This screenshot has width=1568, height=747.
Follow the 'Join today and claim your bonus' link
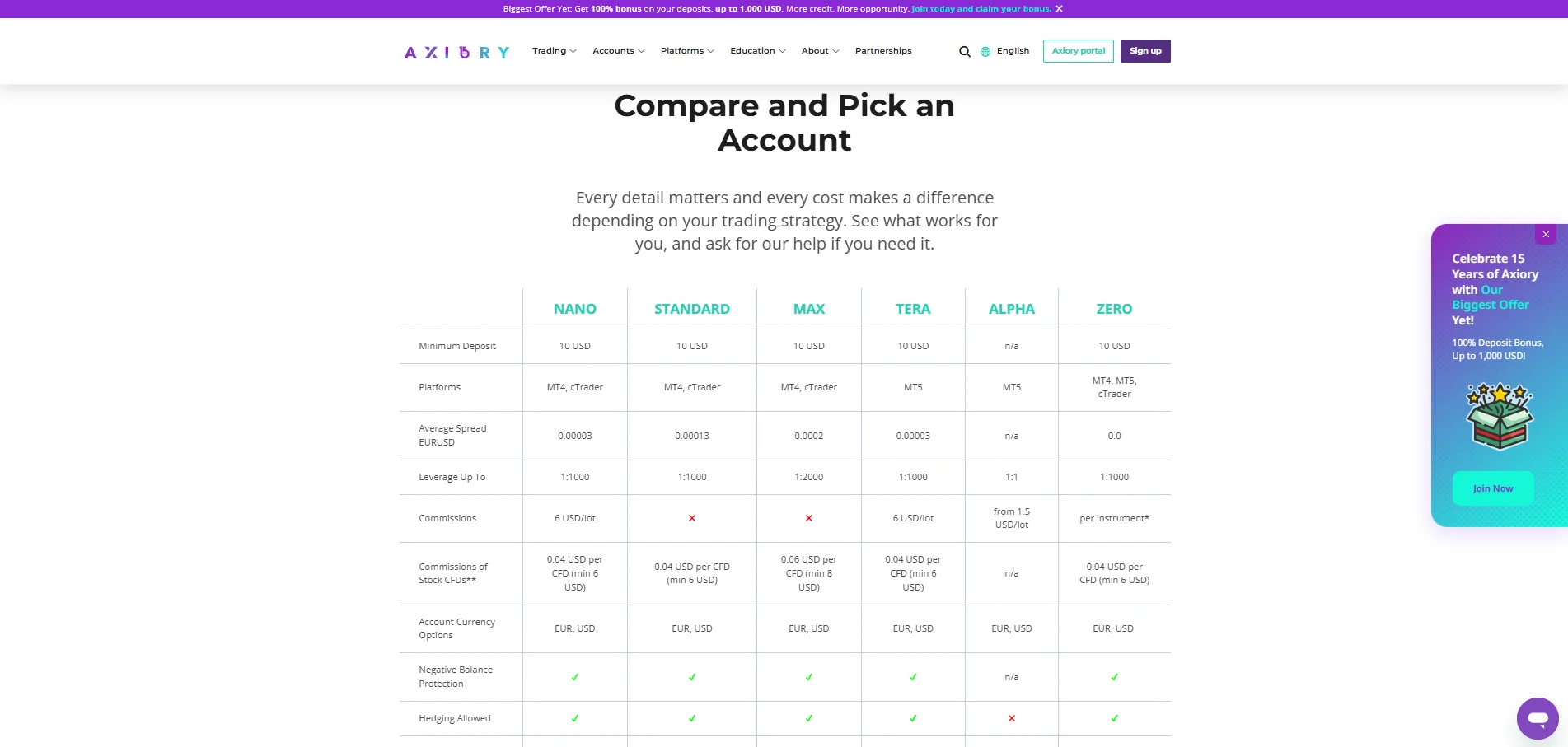(981, 9)
